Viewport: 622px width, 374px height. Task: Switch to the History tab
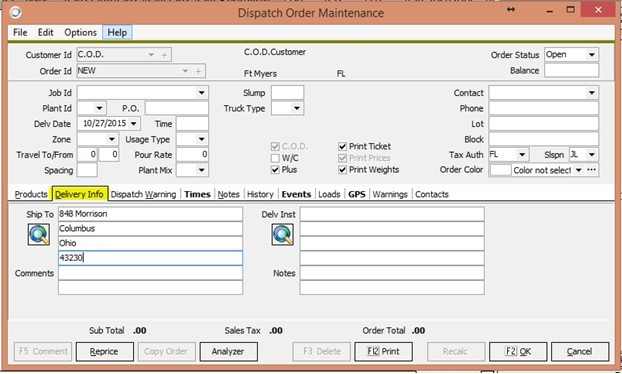(x=260, y=194)
